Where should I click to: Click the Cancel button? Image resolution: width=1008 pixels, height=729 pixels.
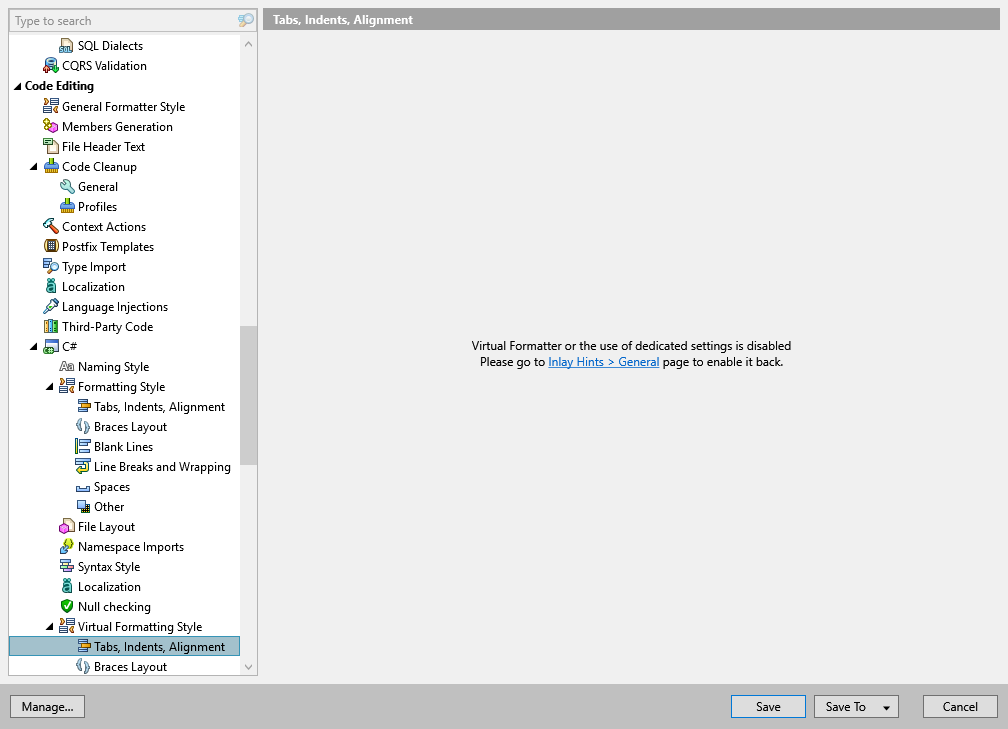pyautogui.click(x=959, y=706)
